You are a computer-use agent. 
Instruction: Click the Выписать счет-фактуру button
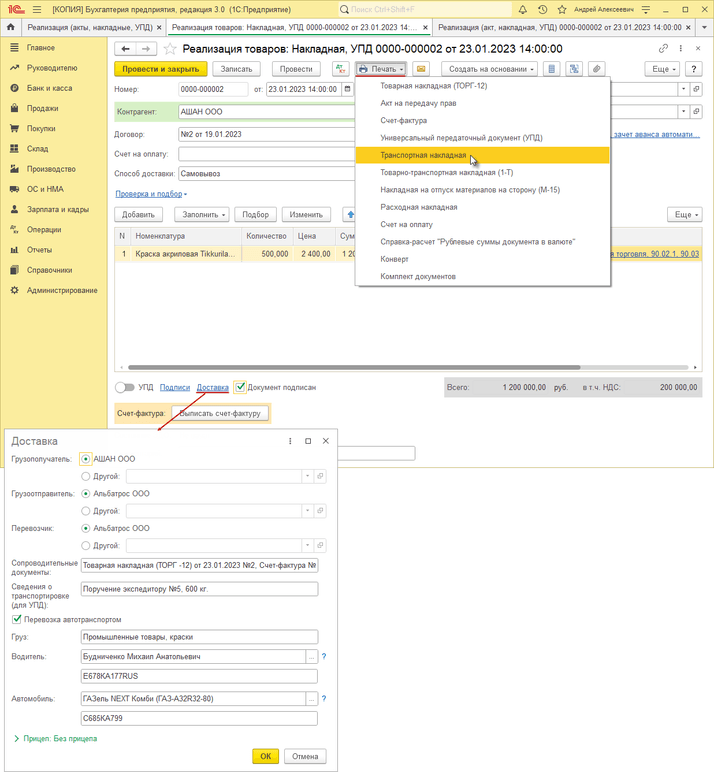click(219, 413)
